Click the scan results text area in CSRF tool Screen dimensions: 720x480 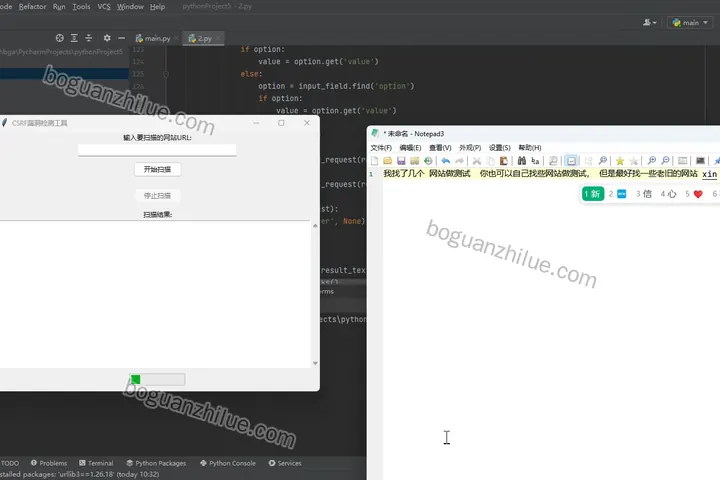[155, 294]
